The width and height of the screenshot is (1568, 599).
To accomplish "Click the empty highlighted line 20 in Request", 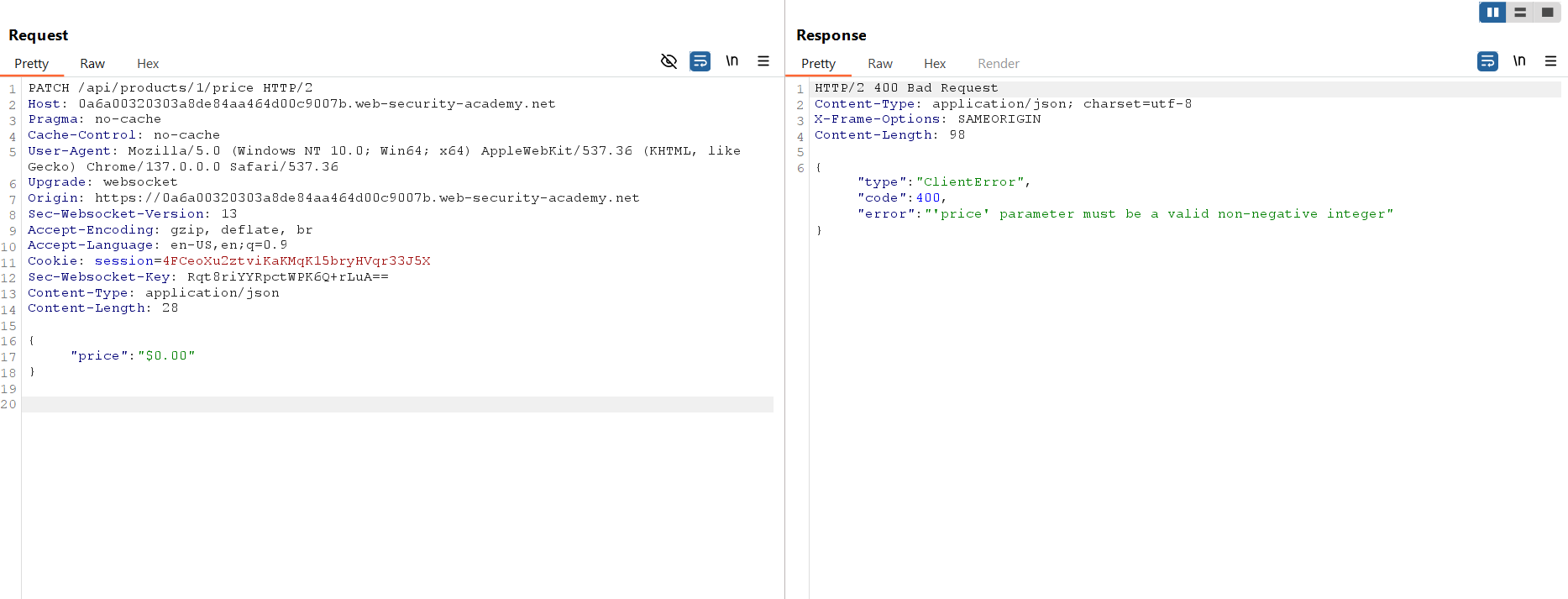I will point(396,405).
